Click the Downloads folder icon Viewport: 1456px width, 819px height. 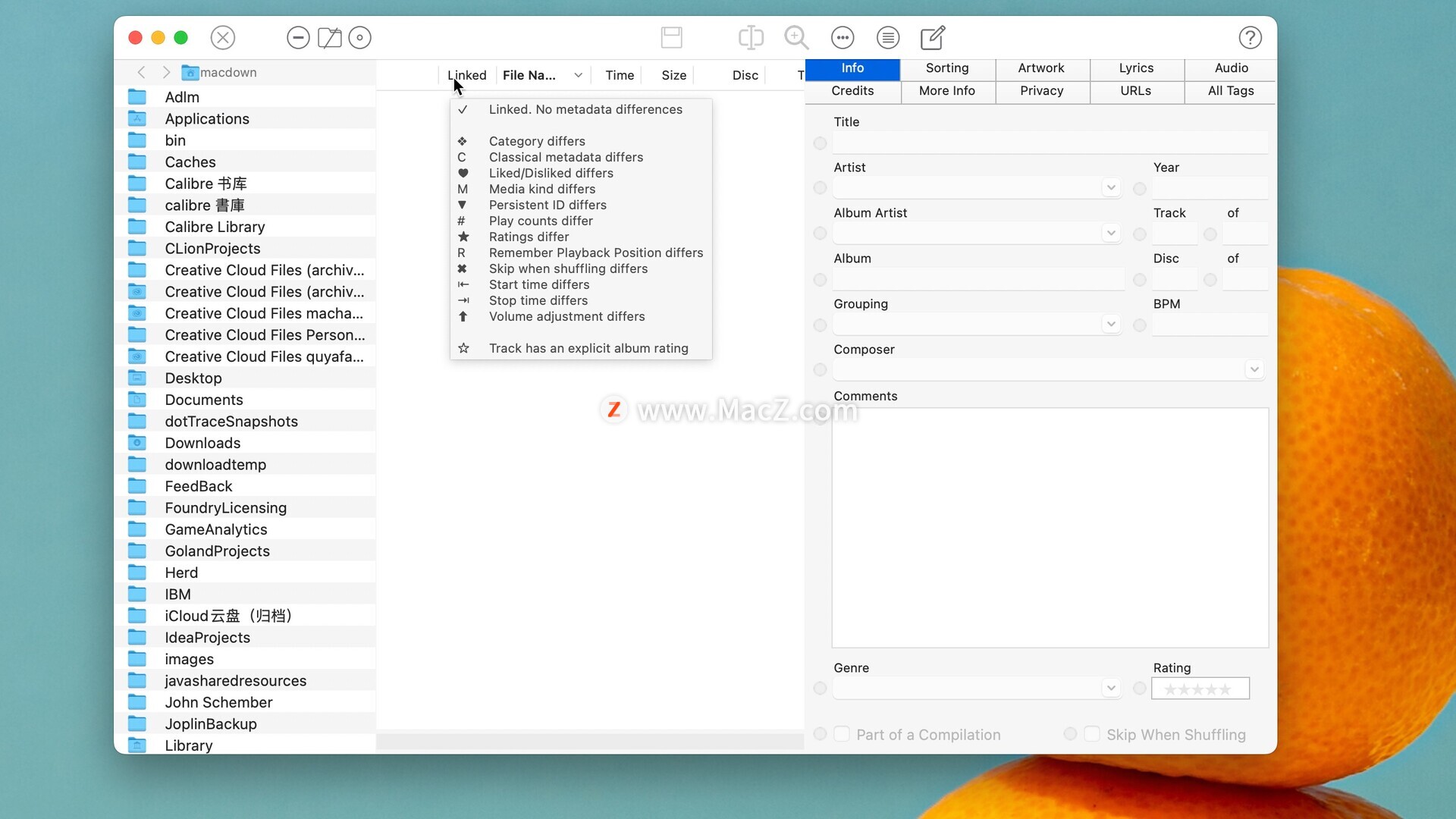tap(137, 443)
